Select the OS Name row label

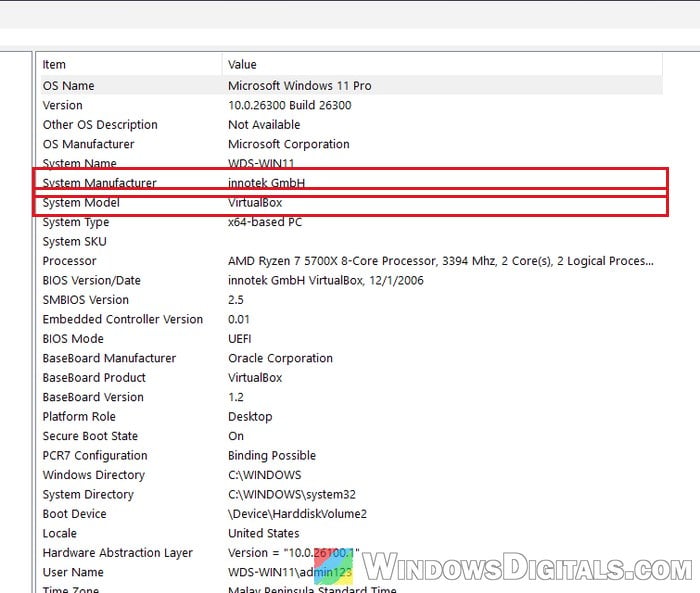pyautogui.click(x=68, y=86)
